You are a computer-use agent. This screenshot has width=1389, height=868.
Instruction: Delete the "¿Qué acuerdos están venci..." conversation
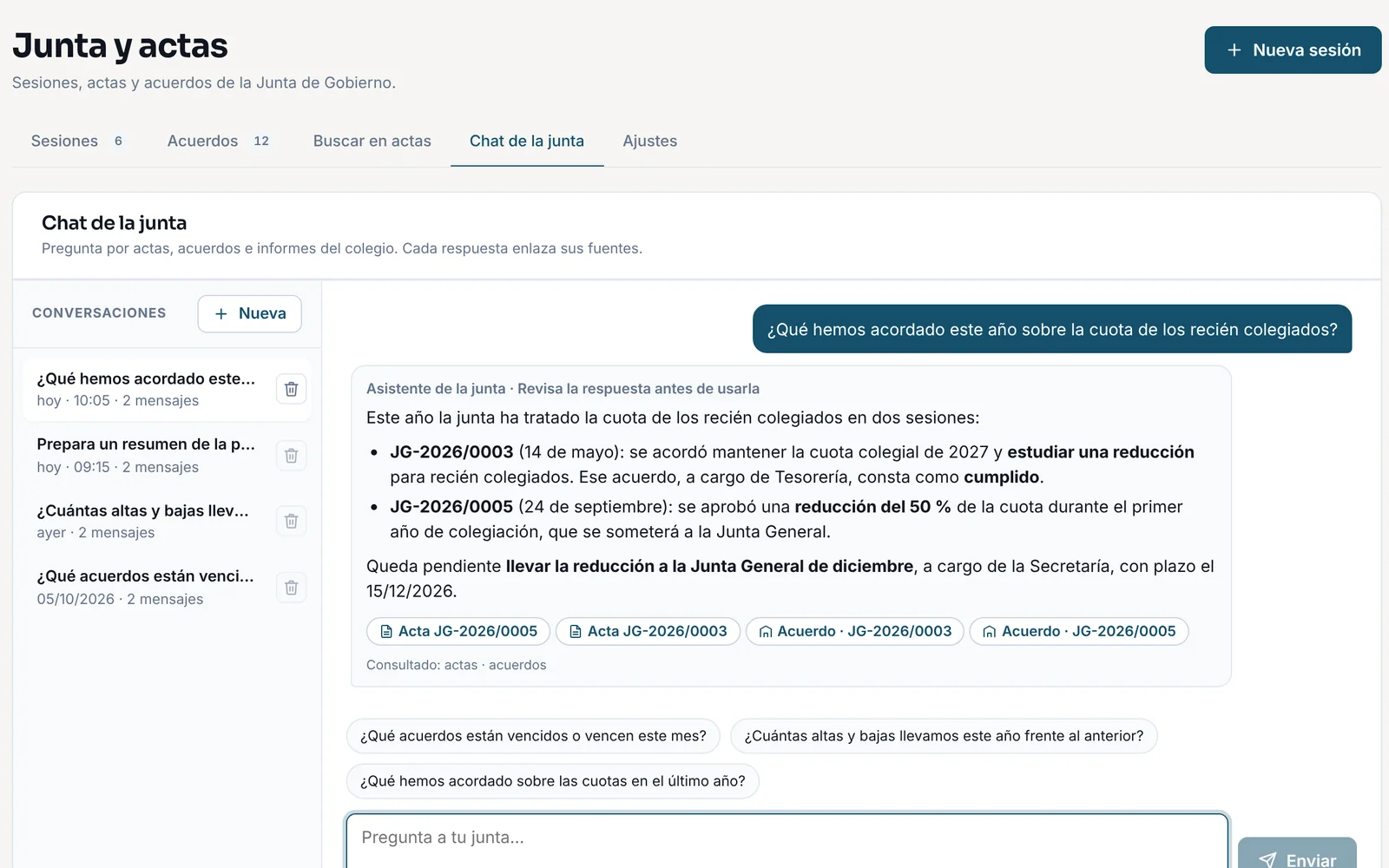292,588
